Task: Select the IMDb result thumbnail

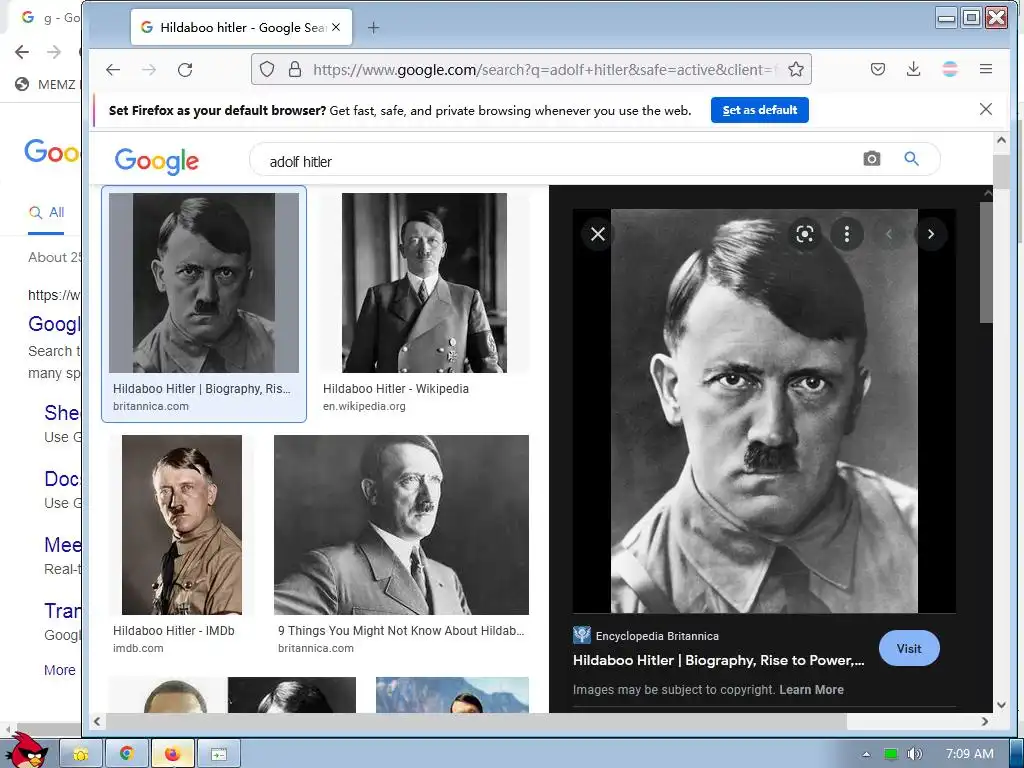Action: coord(182,525)
